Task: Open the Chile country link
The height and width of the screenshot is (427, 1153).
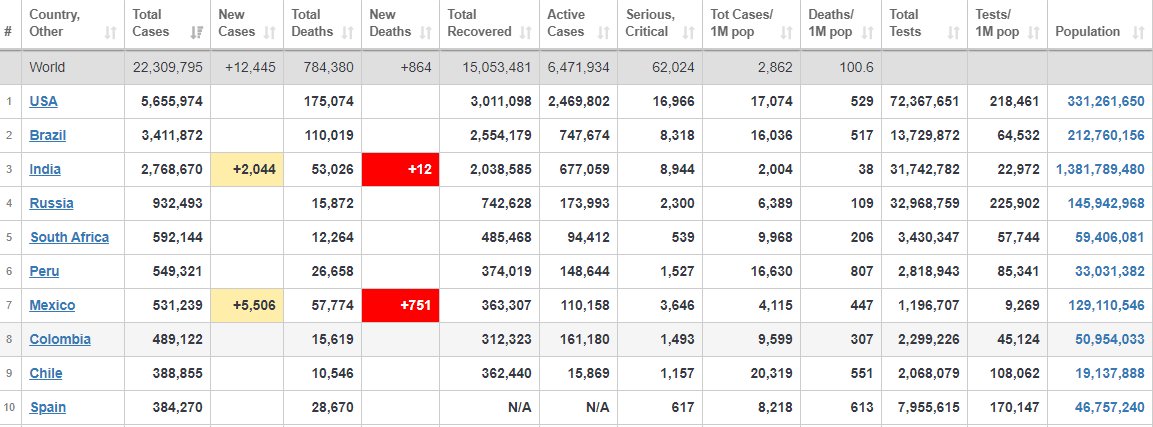Action: [46, 373]
